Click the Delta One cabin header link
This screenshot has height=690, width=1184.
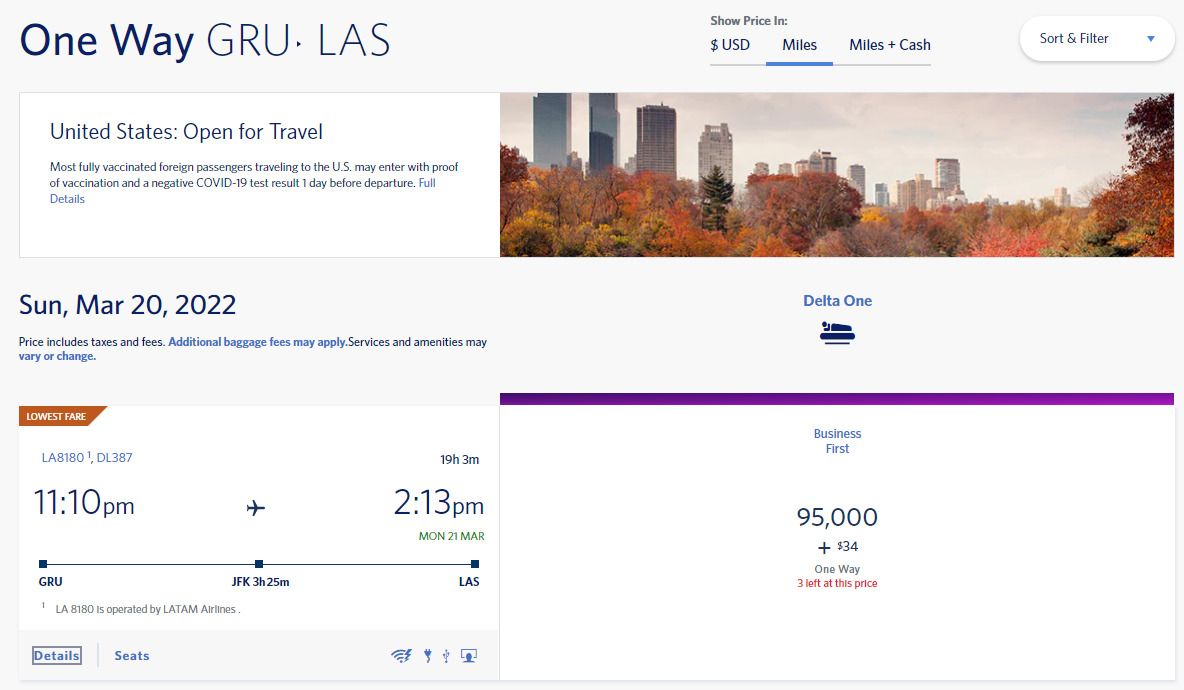[x=837, y=300]
